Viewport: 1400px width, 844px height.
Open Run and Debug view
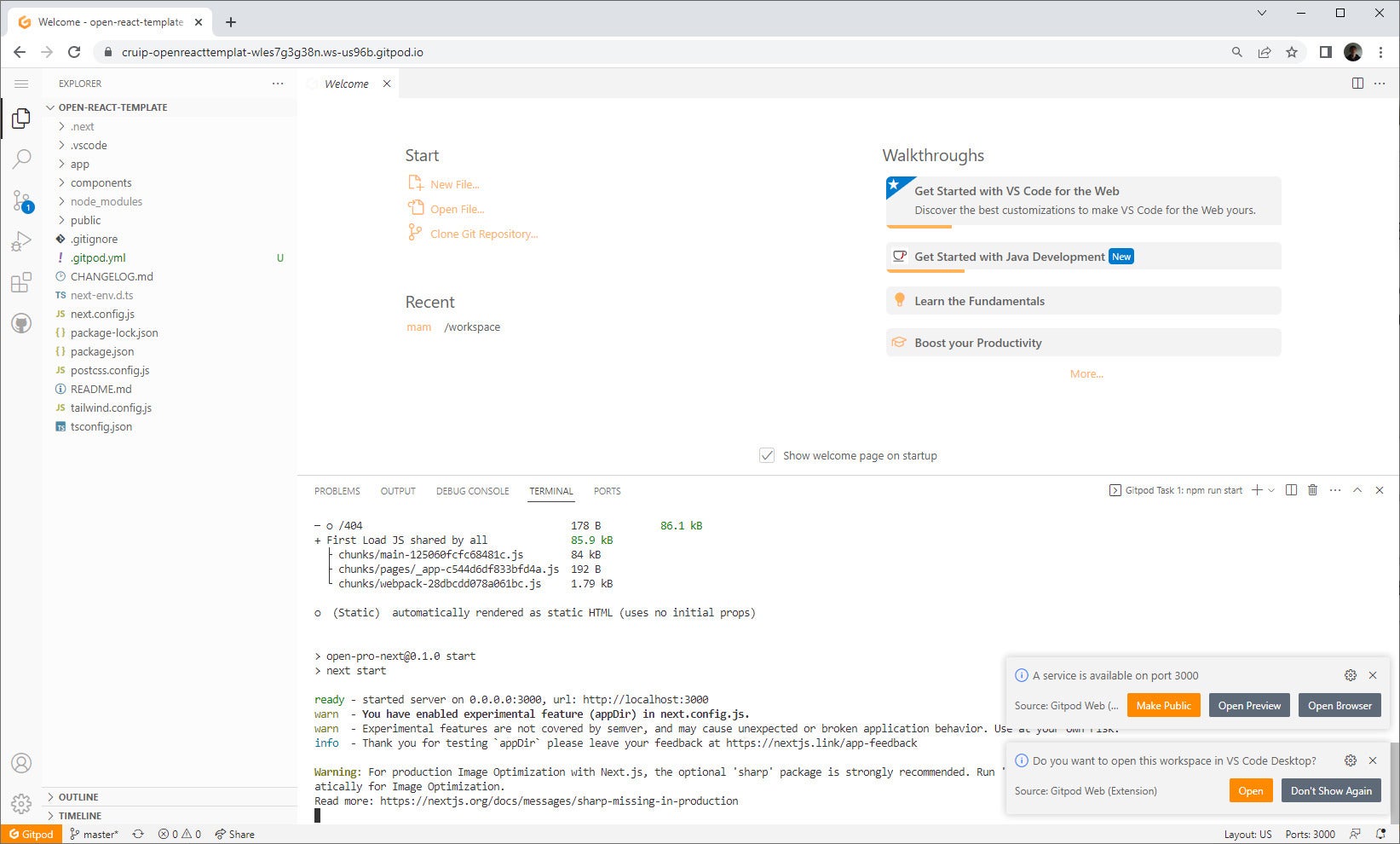coord(21,242)
